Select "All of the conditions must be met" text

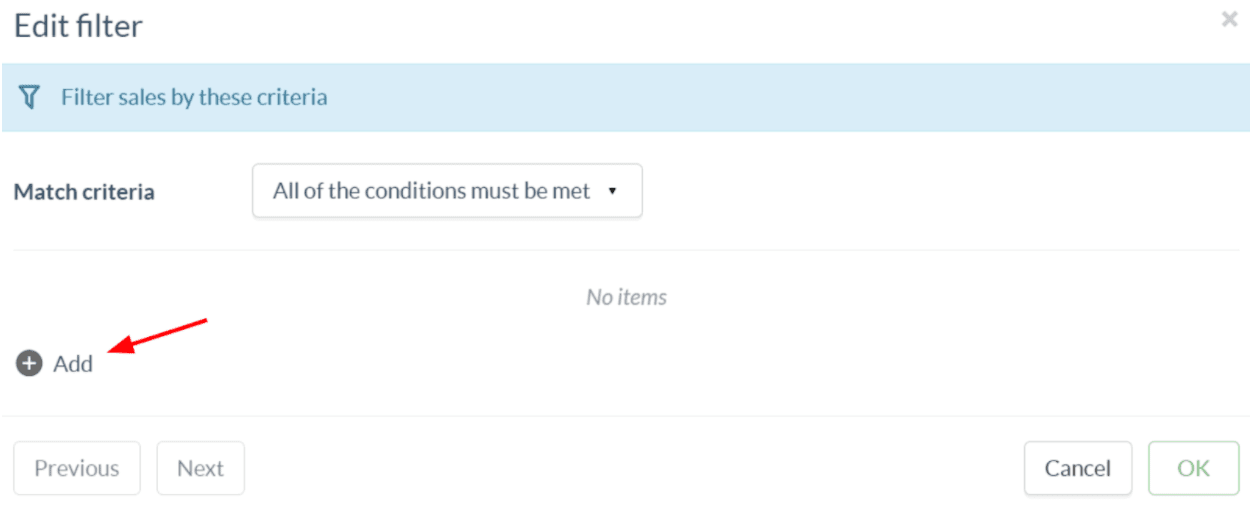click(x=431, y=191)
